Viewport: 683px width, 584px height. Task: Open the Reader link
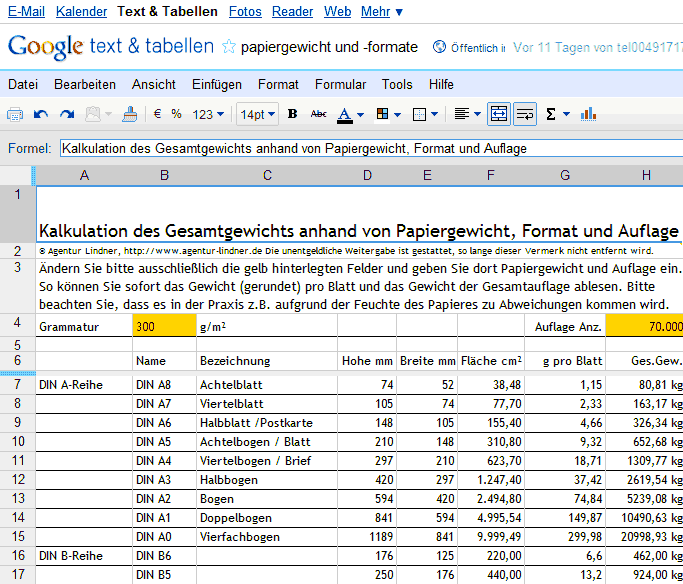(x=292, y=11)
